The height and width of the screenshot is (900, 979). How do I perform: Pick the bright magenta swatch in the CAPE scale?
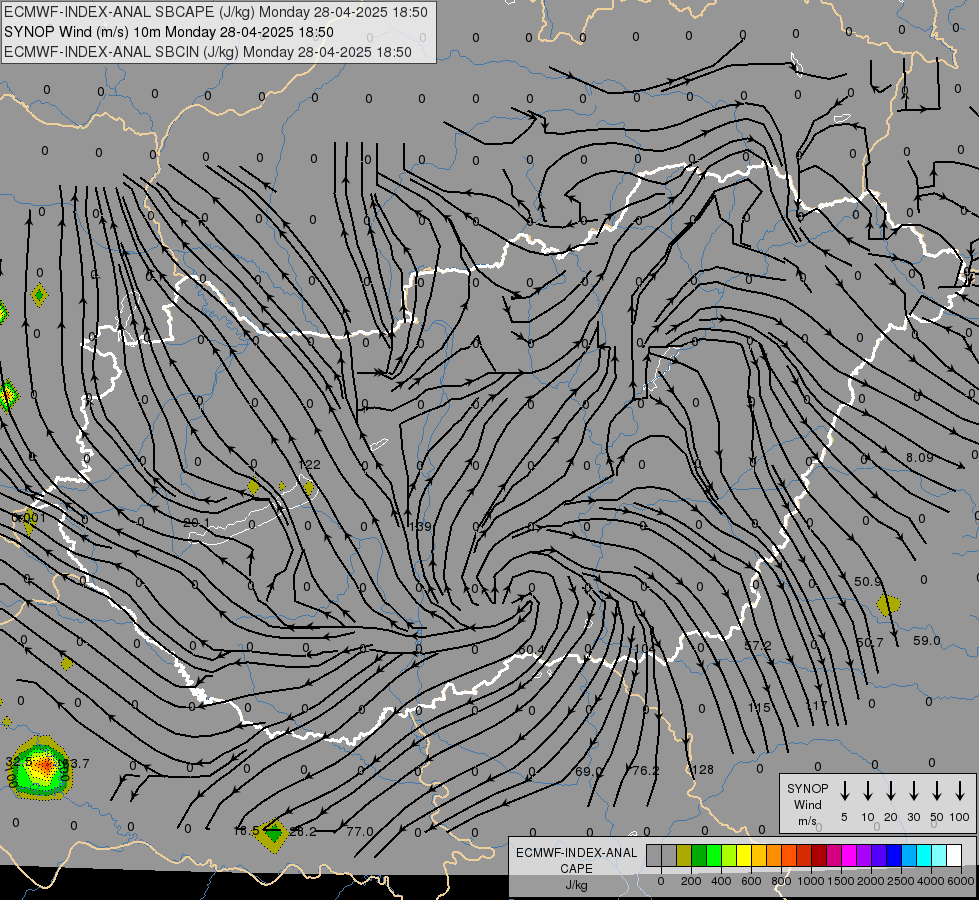[849, 855]
